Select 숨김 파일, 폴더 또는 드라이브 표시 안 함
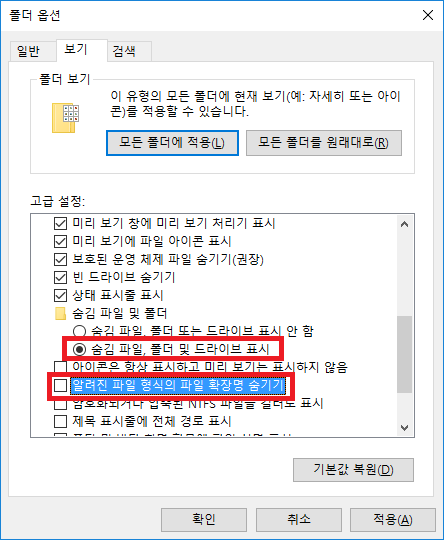Screen dimensions: 444x540 pos(79,331)
